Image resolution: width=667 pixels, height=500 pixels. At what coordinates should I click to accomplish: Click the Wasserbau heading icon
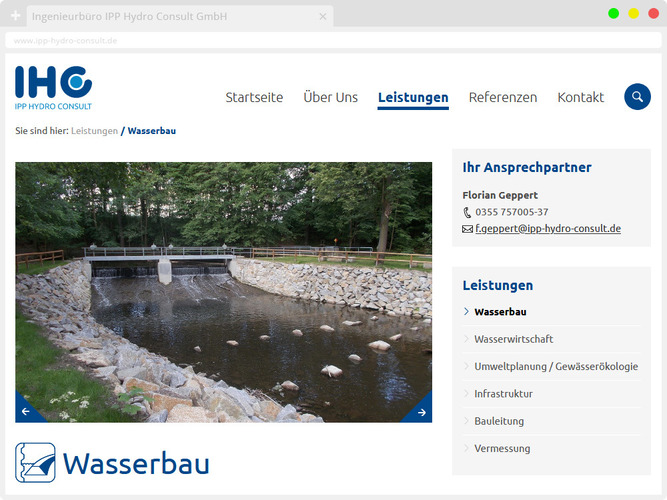tap(35, 463)
